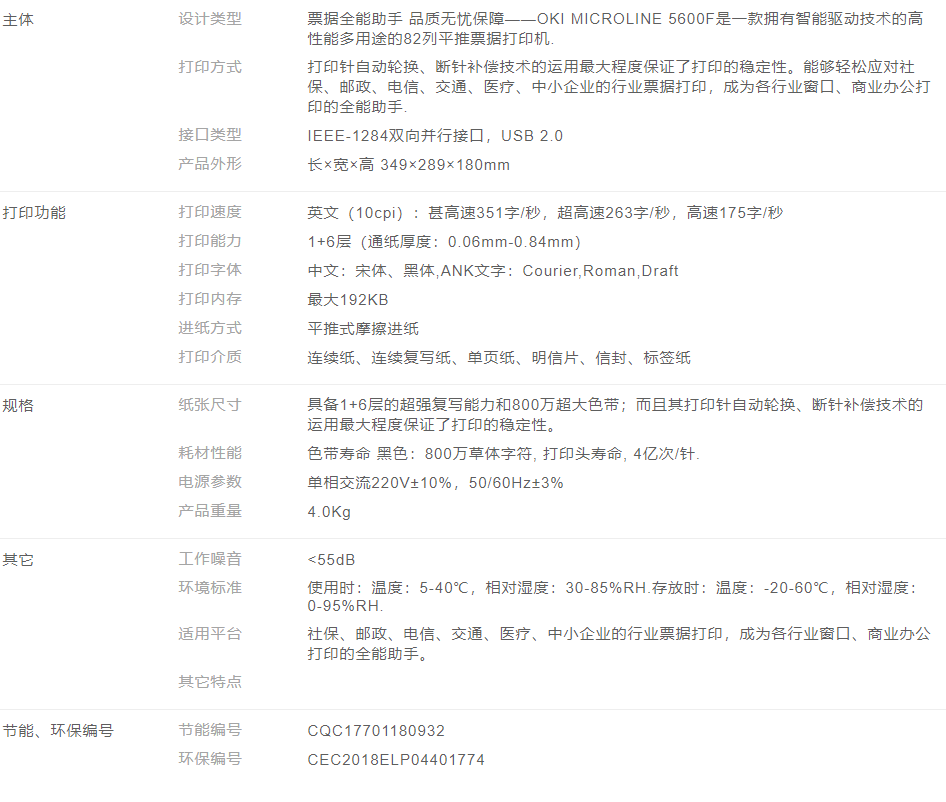Viewport: 946px width, 802px height.
Task: Click the <55dB noise value
Action: (330, 560)
